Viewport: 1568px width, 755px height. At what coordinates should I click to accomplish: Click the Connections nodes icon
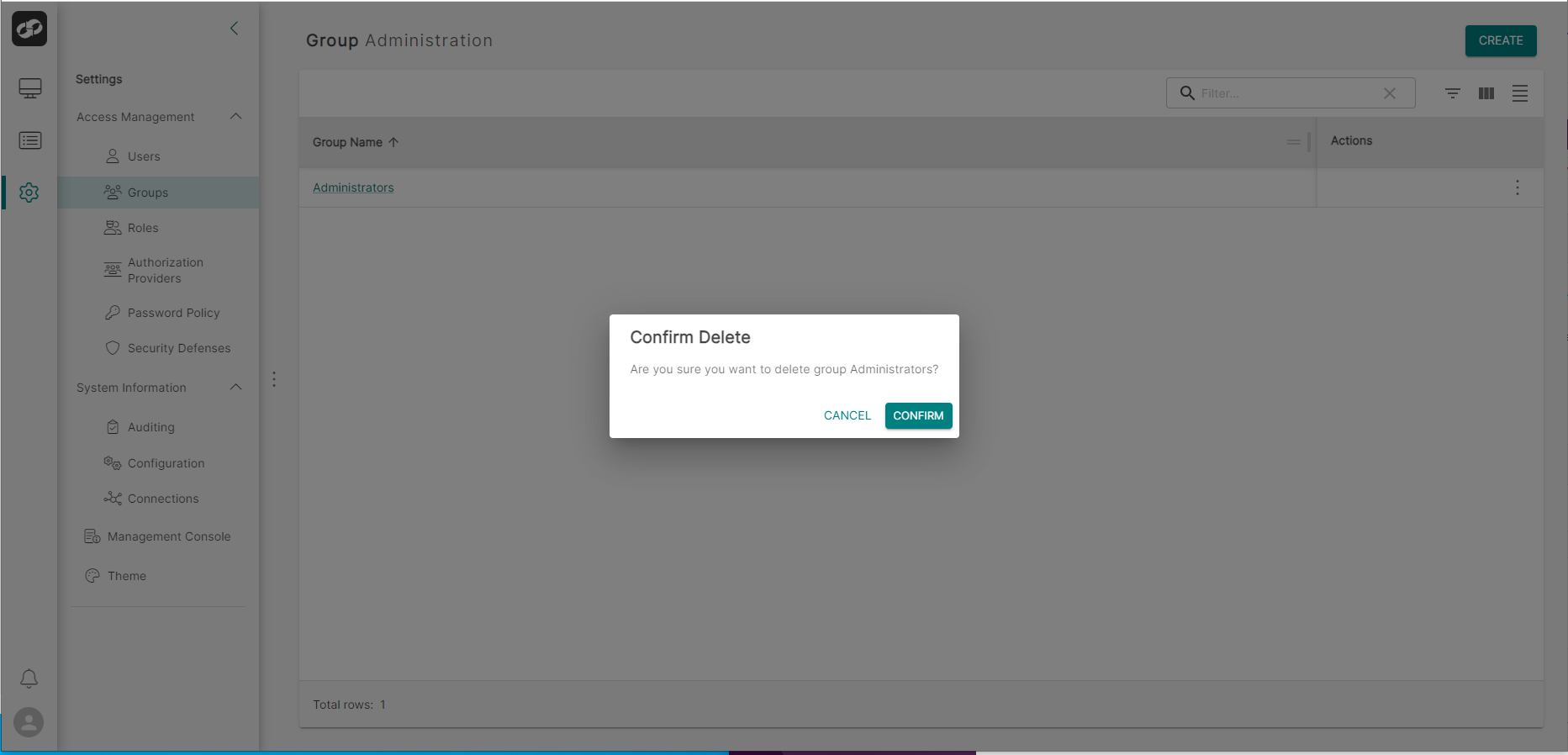[x=113, y=499]
